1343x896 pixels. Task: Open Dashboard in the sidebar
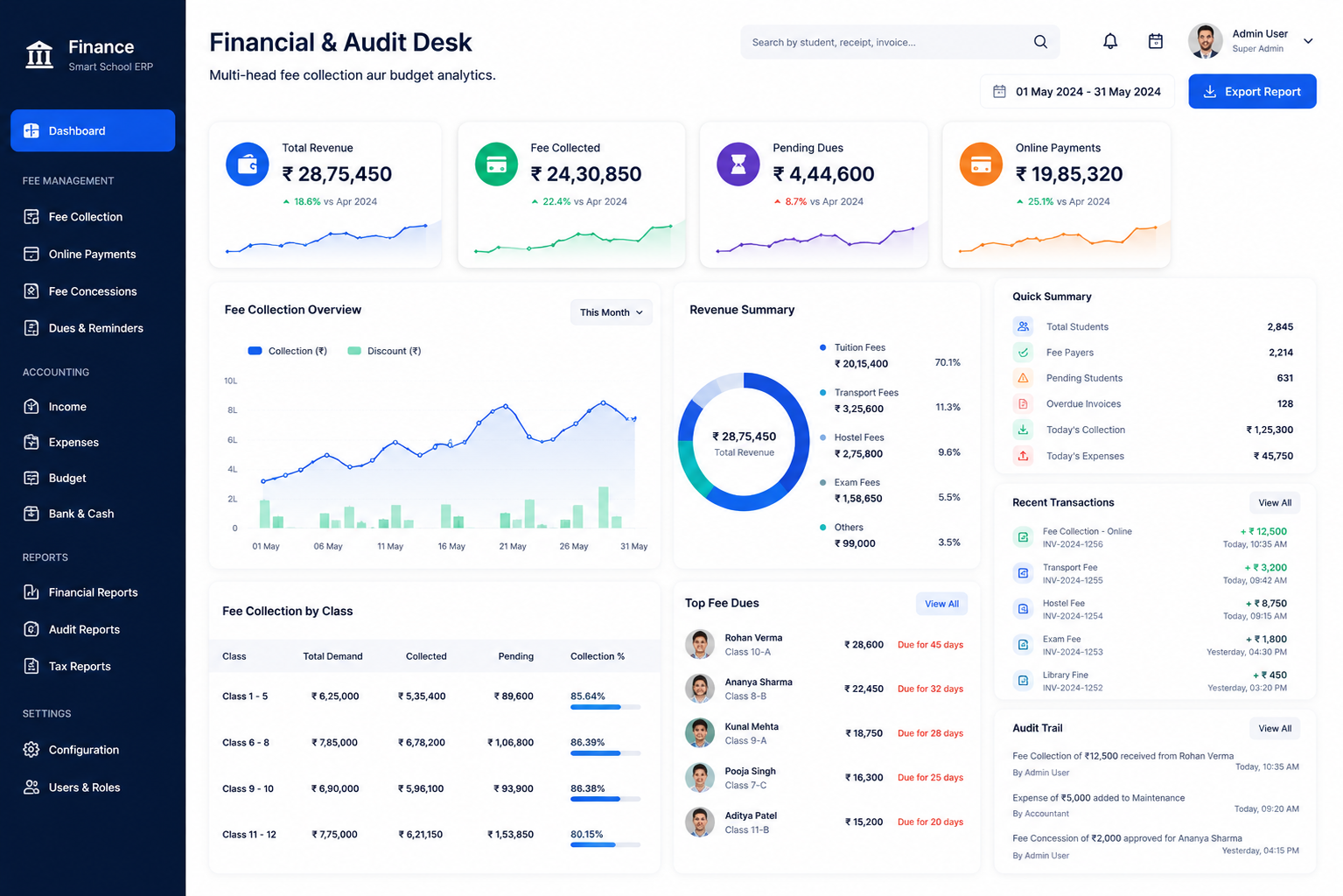[93, 130]
